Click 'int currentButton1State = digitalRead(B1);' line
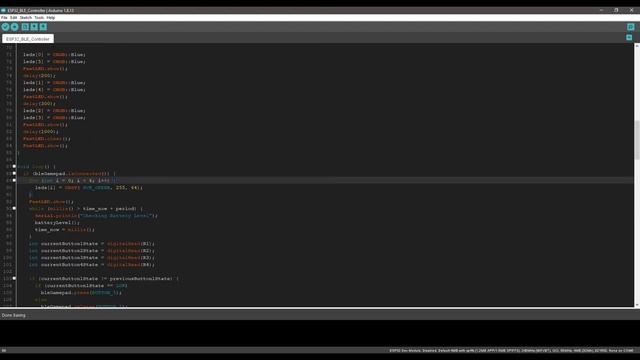The width and height of the screenshot is (640, 360). [92, 244]
